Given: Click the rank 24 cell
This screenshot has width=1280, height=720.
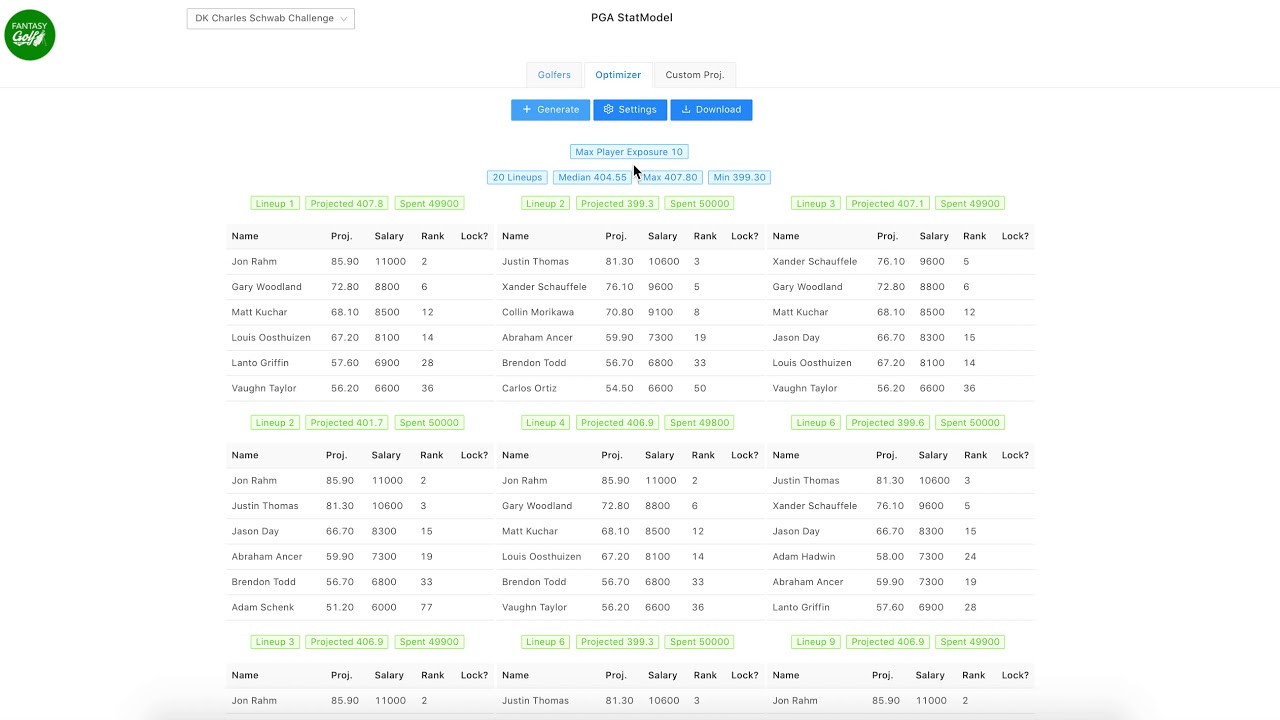Looking at the screenshot, I should click(970, 556).
